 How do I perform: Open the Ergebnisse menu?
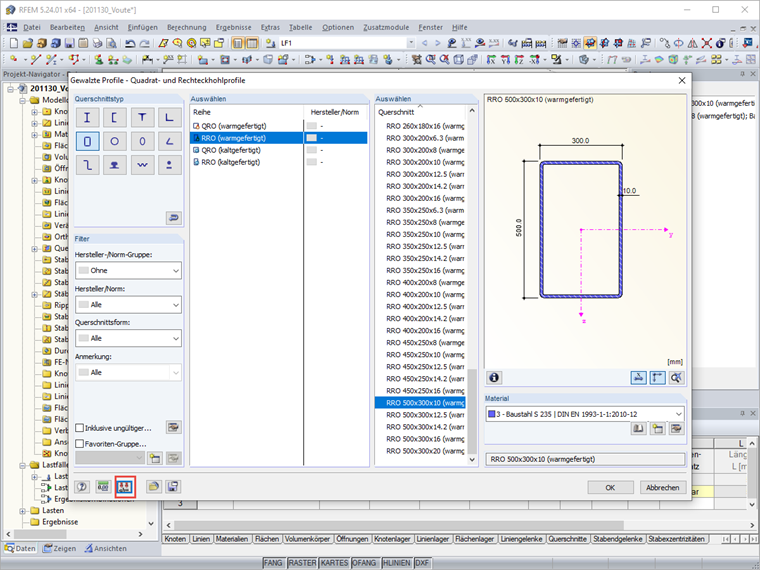tap(234, 28)
